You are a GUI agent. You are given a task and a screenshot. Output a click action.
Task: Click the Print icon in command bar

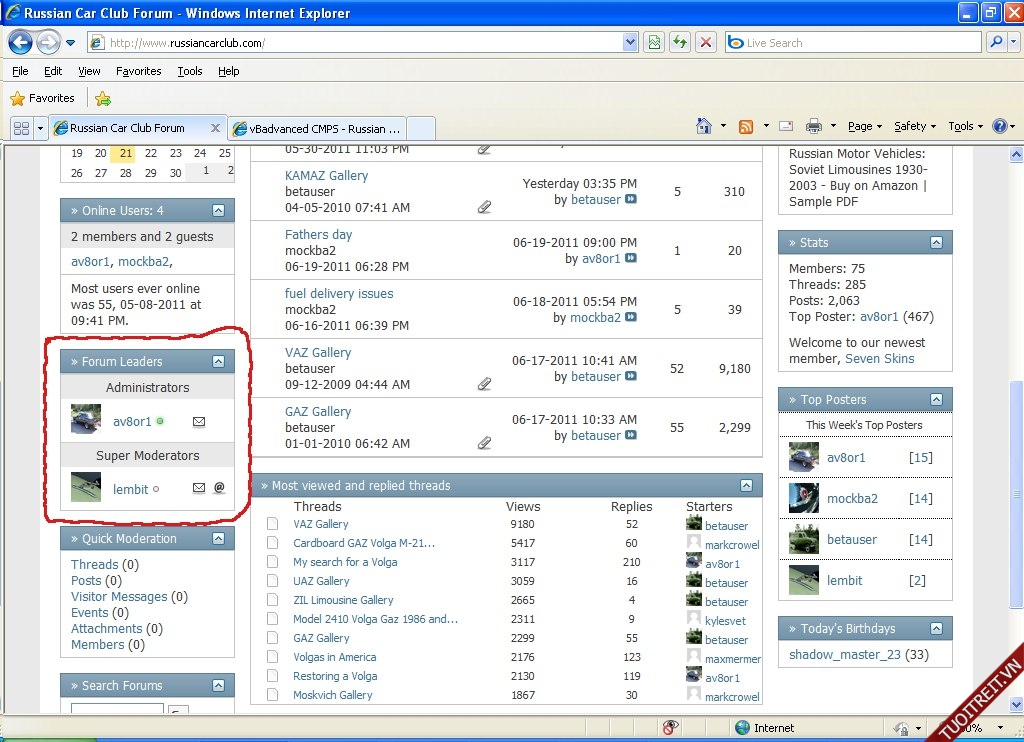pos(814,126)
